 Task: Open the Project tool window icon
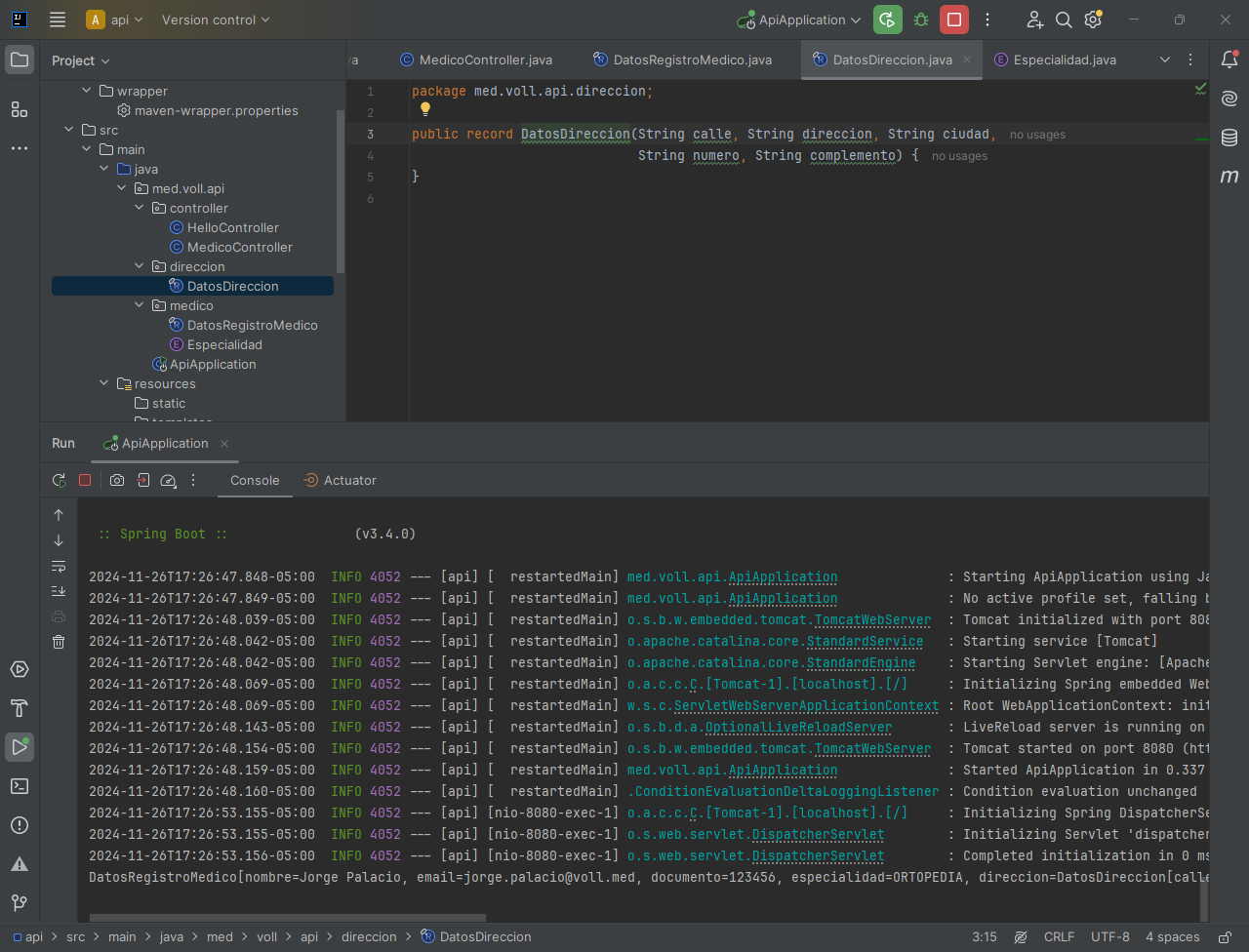click(x=20, y=60)
